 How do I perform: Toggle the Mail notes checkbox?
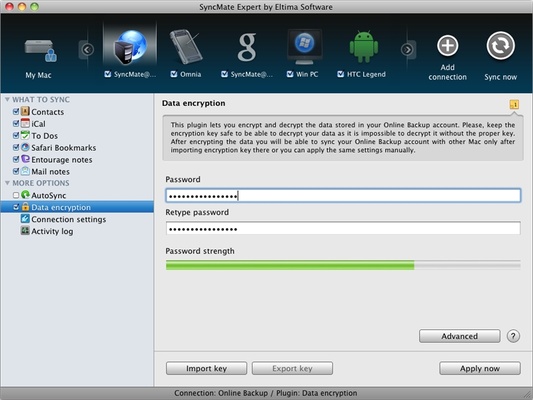[x=16, y=171]
